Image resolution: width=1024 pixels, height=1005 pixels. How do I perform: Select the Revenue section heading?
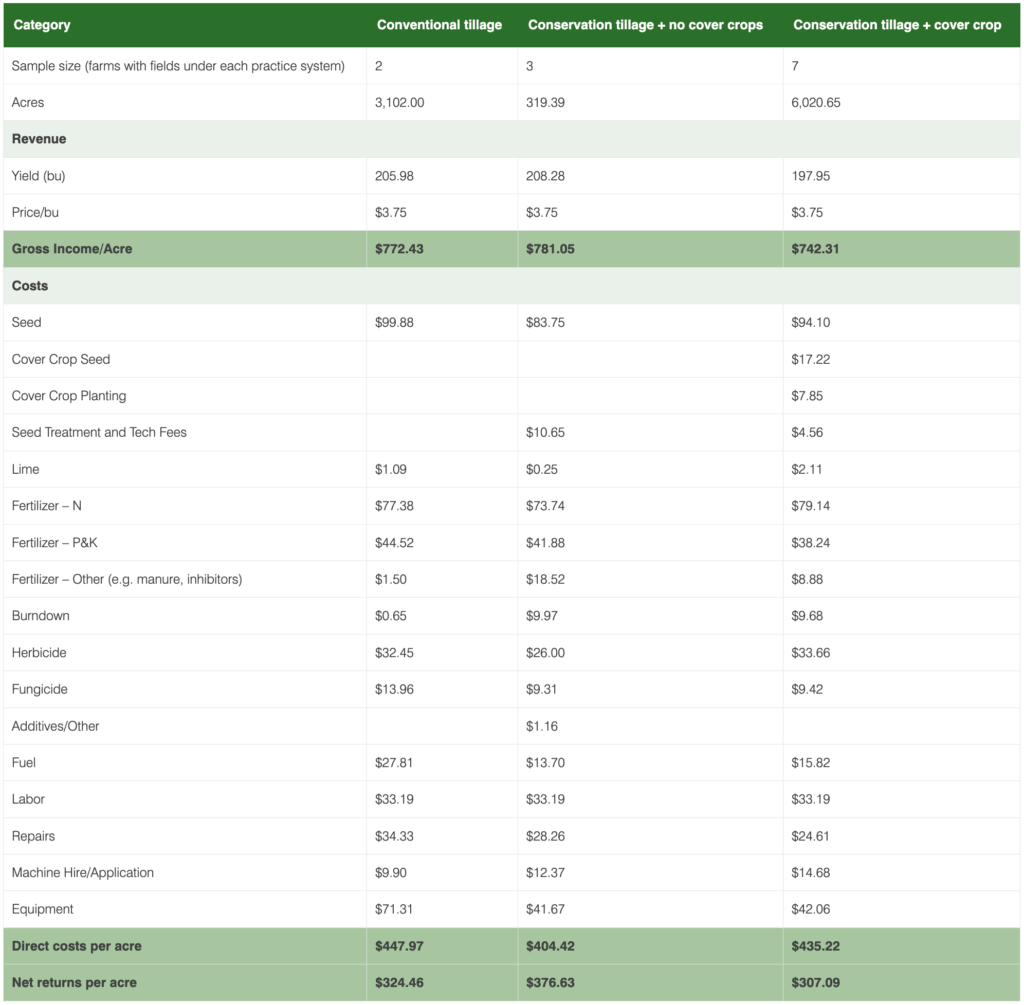pos(39,139)
